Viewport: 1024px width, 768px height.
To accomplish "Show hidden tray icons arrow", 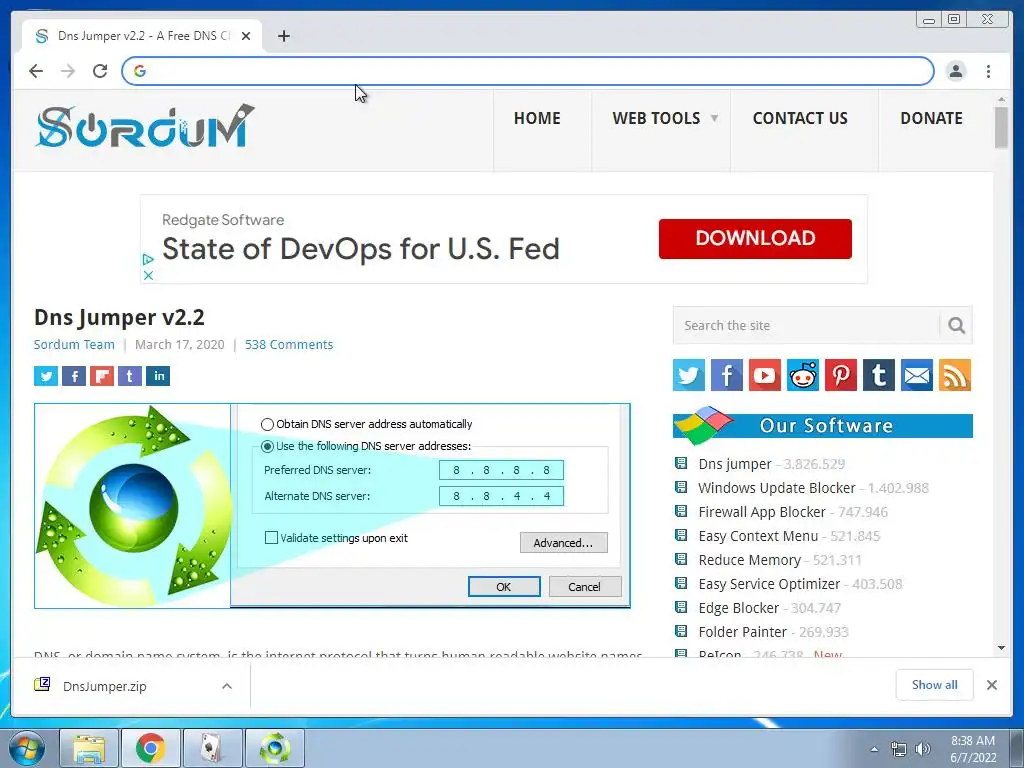I will pyautogui.click(x=874, y=749).
